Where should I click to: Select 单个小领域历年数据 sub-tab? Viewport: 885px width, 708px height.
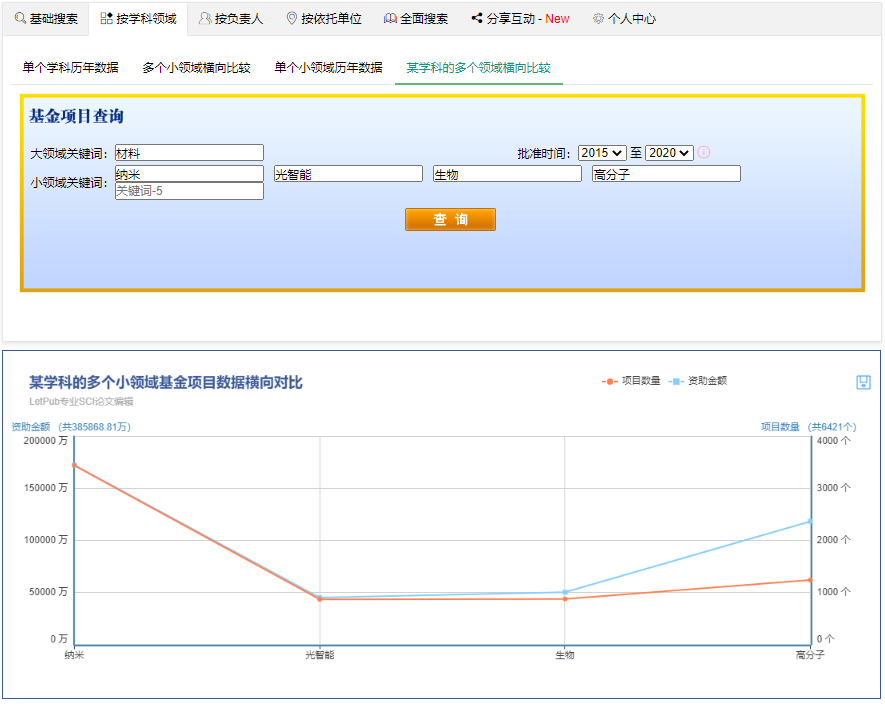pyautogui.click(x=328, y=68)
